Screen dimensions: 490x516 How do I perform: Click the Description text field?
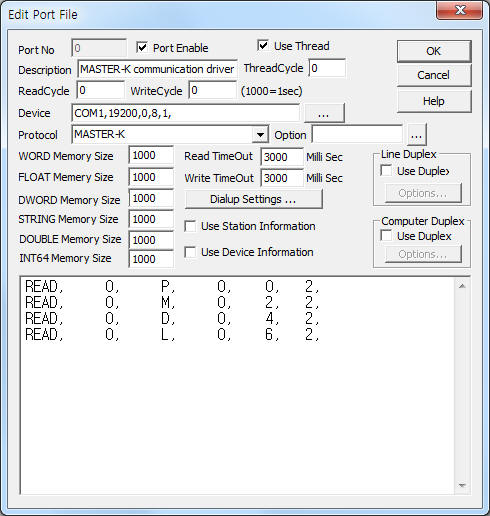[x=157, y=69]
